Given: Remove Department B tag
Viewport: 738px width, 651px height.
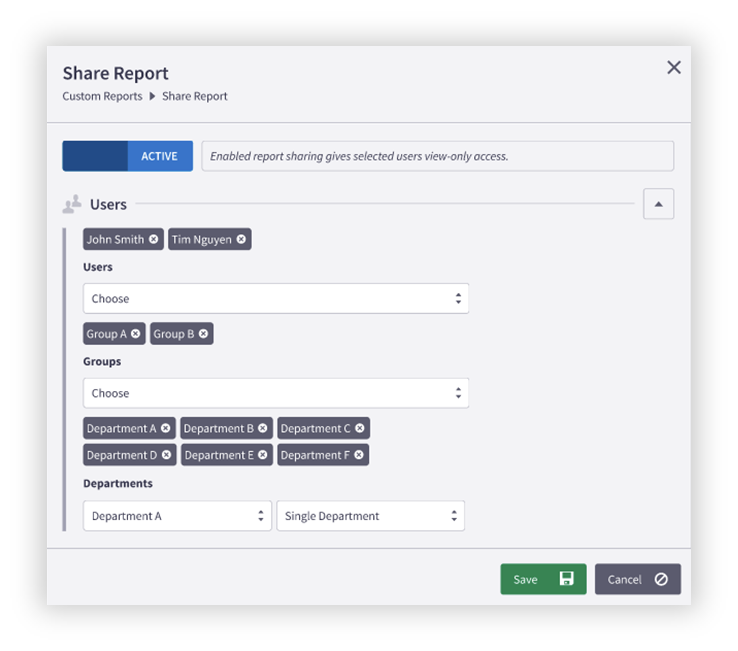Looking at the screenshot, I should pyautogui.click(x=263, y=429).
